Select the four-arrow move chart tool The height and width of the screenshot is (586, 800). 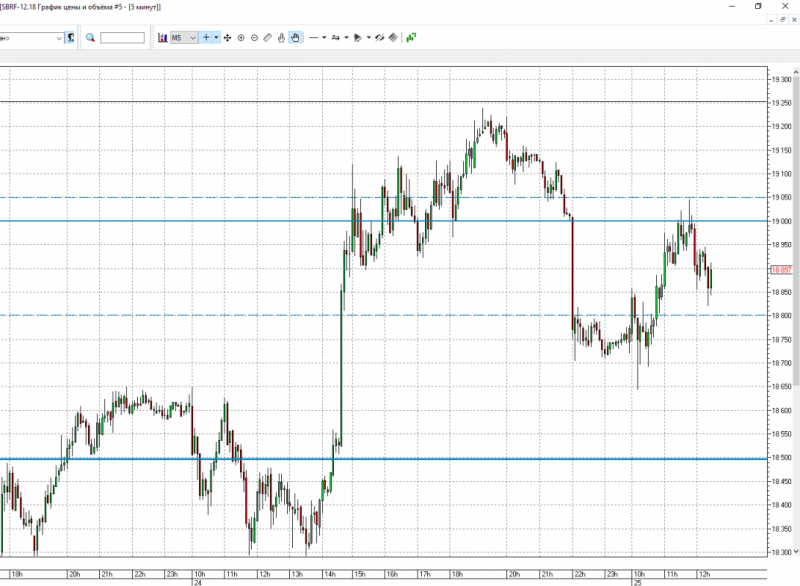pos(228,38)
